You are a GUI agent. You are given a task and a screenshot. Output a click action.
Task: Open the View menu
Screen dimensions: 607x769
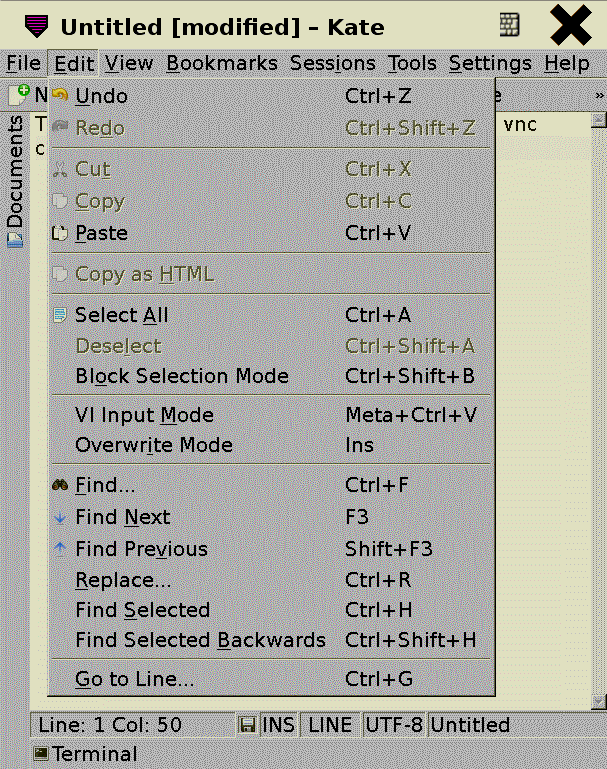129,63
